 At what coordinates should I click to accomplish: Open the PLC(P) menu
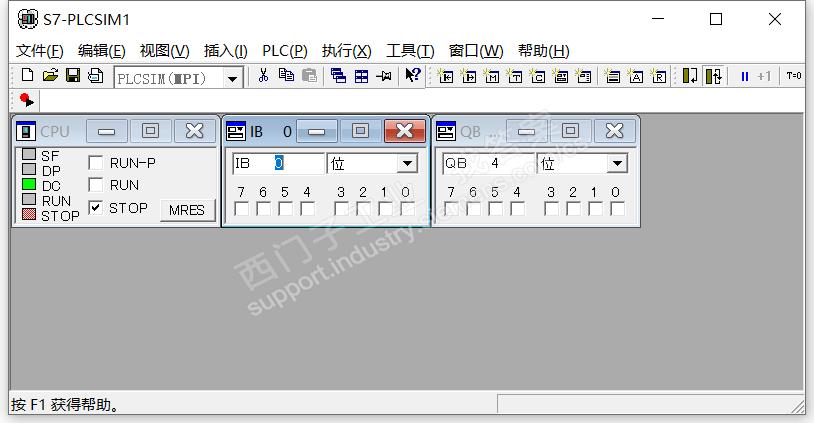[x=284, y=51]
